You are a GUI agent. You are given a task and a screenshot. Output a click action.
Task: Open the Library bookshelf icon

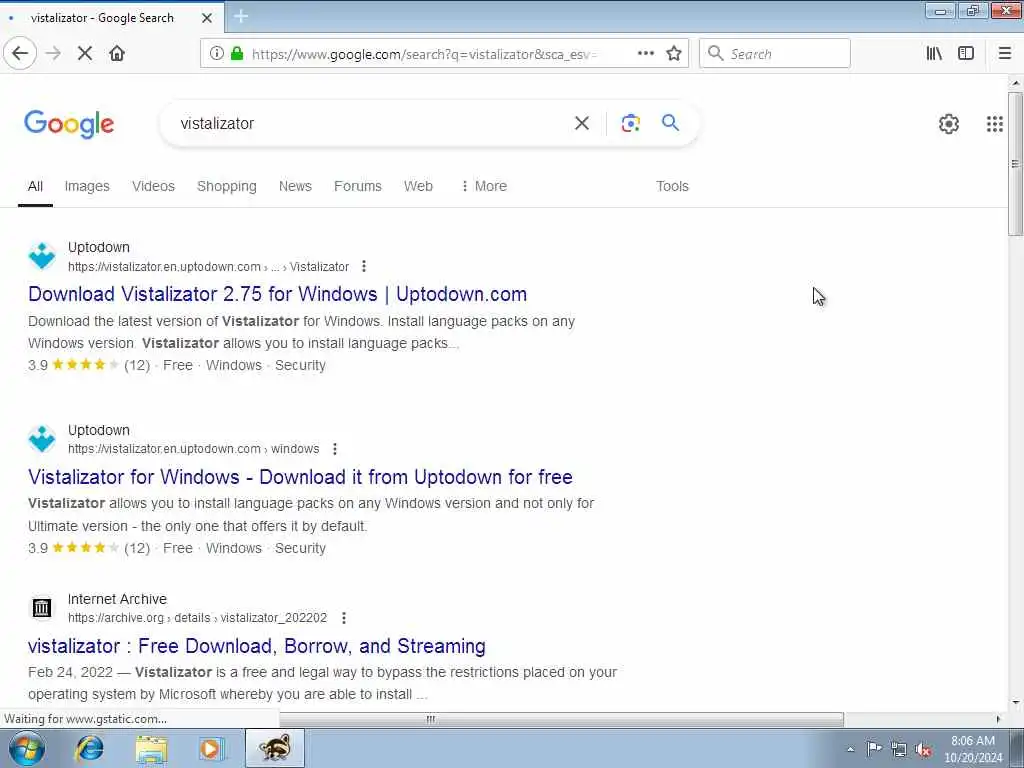click(934, 54)
